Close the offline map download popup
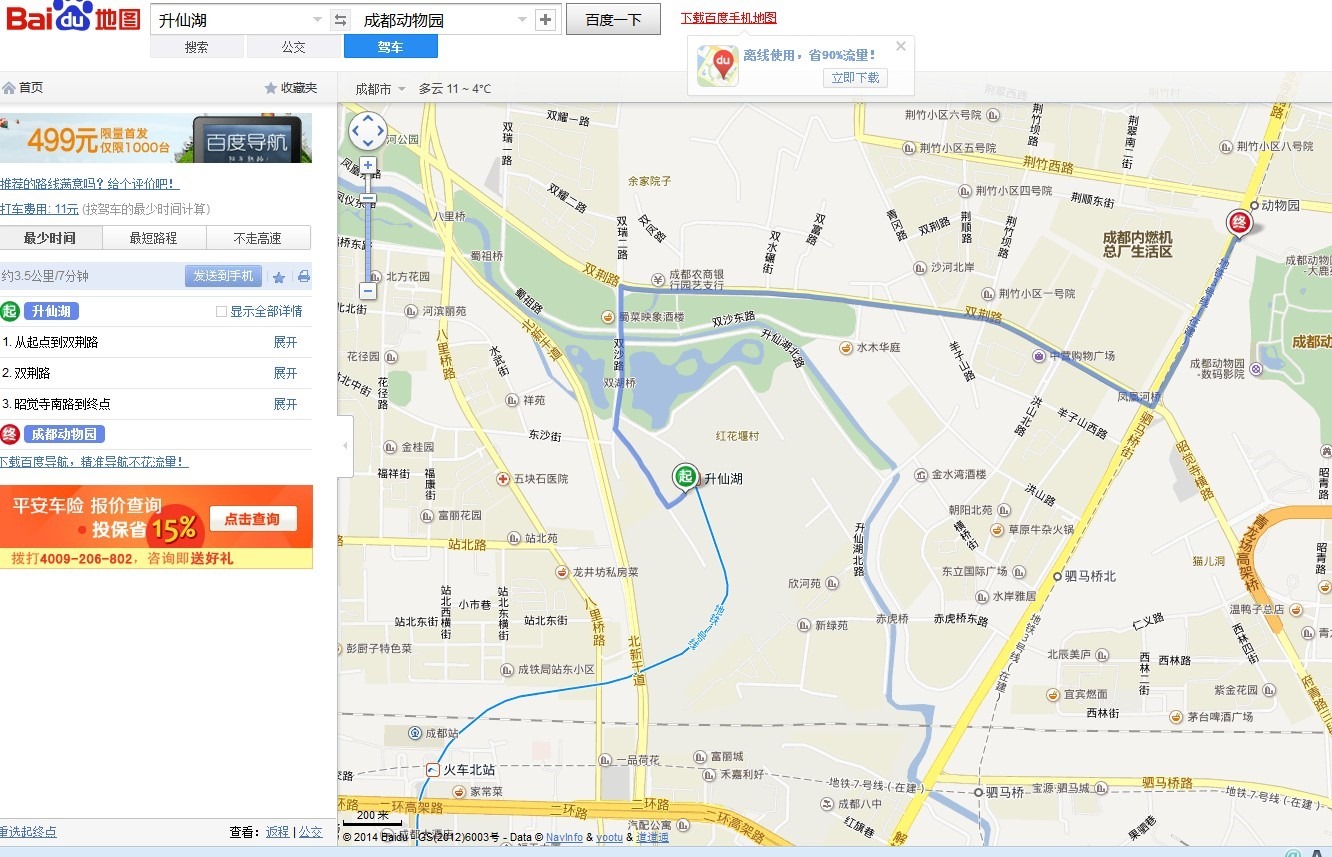This screenshot has width=1332, height=857. click(901, 46)
